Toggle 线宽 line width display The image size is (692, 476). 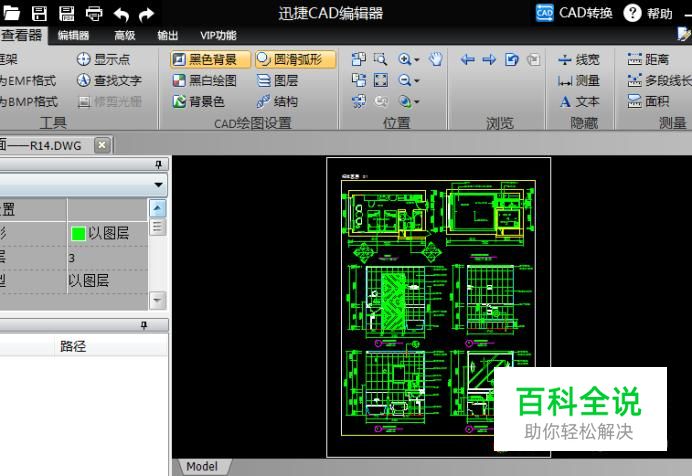click(x=579, y=59)
